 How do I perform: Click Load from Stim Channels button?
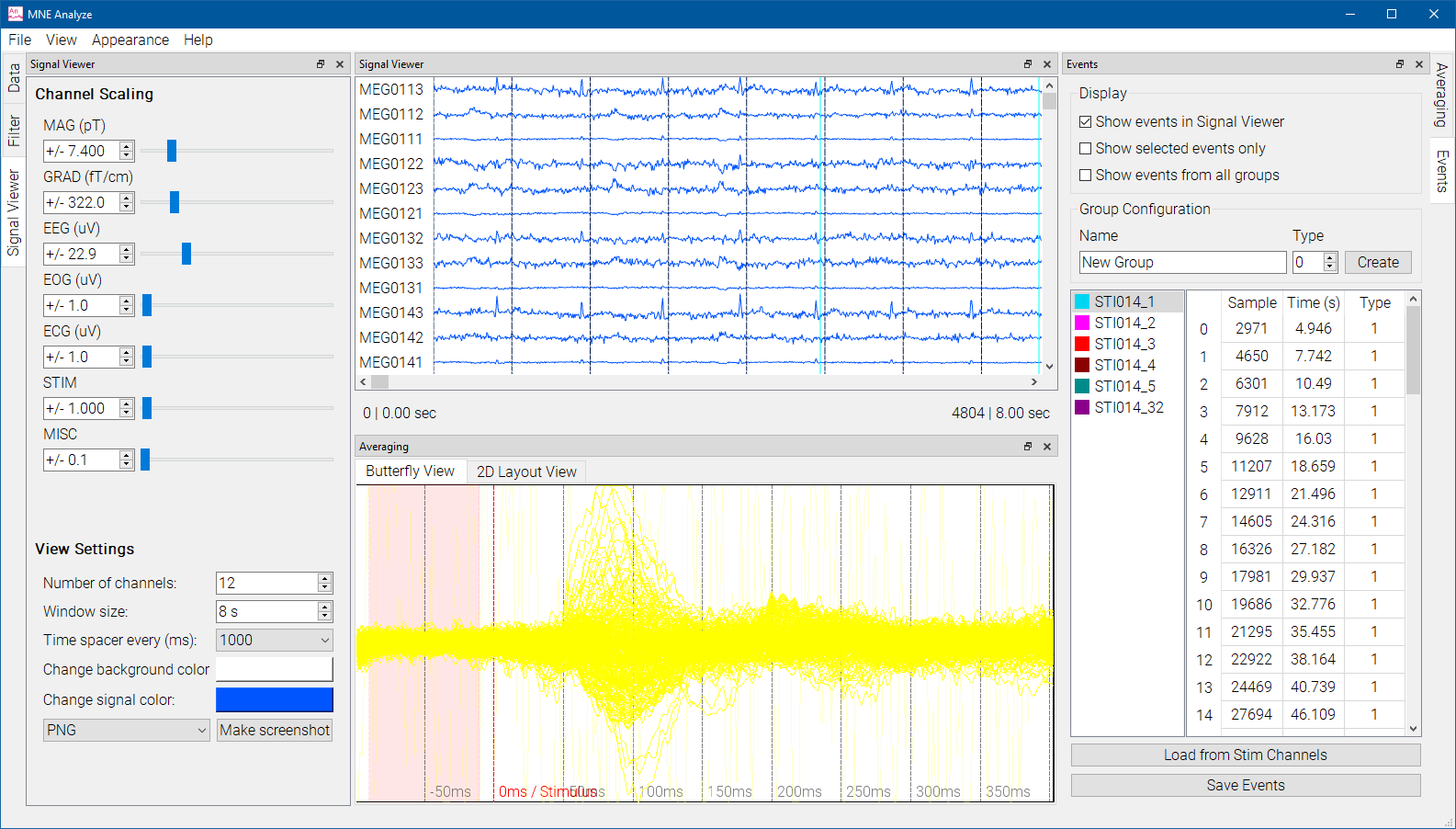pos(1245,755)
